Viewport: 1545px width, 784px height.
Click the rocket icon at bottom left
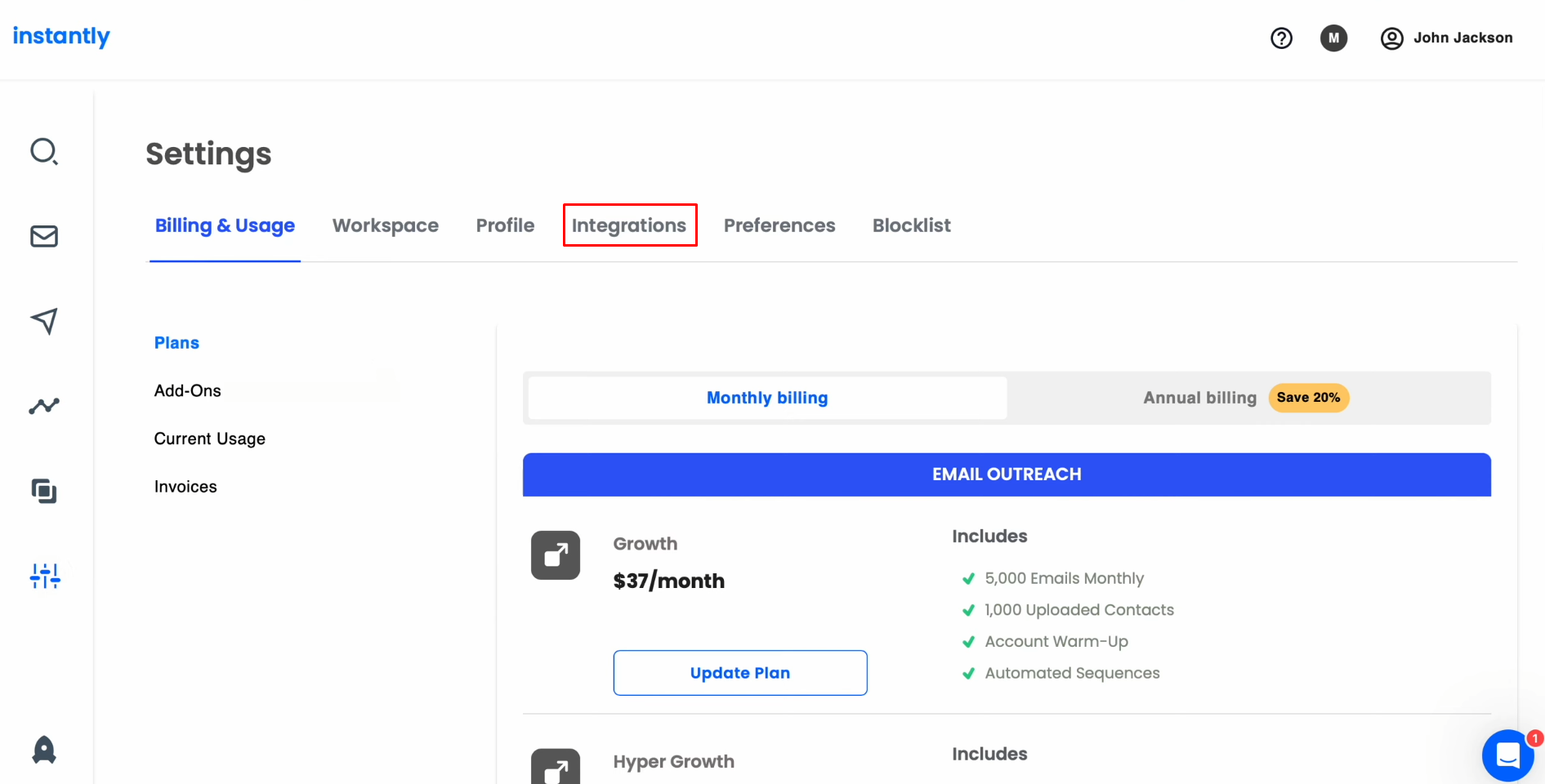coord(44,750)
